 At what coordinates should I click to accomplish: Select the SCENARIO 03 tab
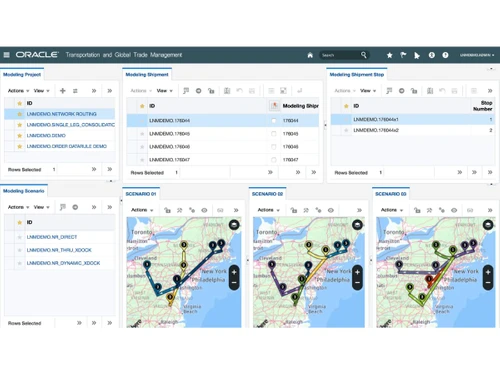pos(391,194)
